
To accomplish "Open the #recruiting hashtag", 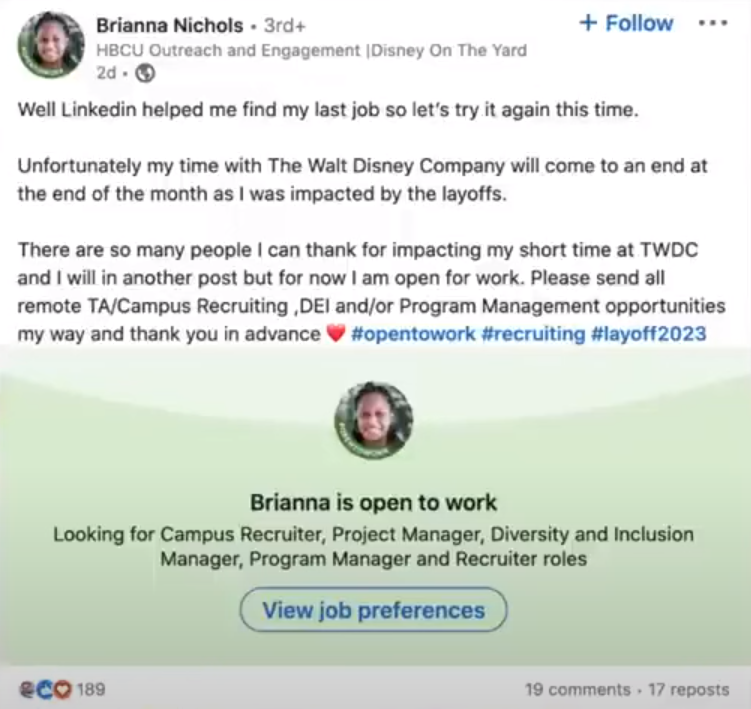I will [533, 333].
